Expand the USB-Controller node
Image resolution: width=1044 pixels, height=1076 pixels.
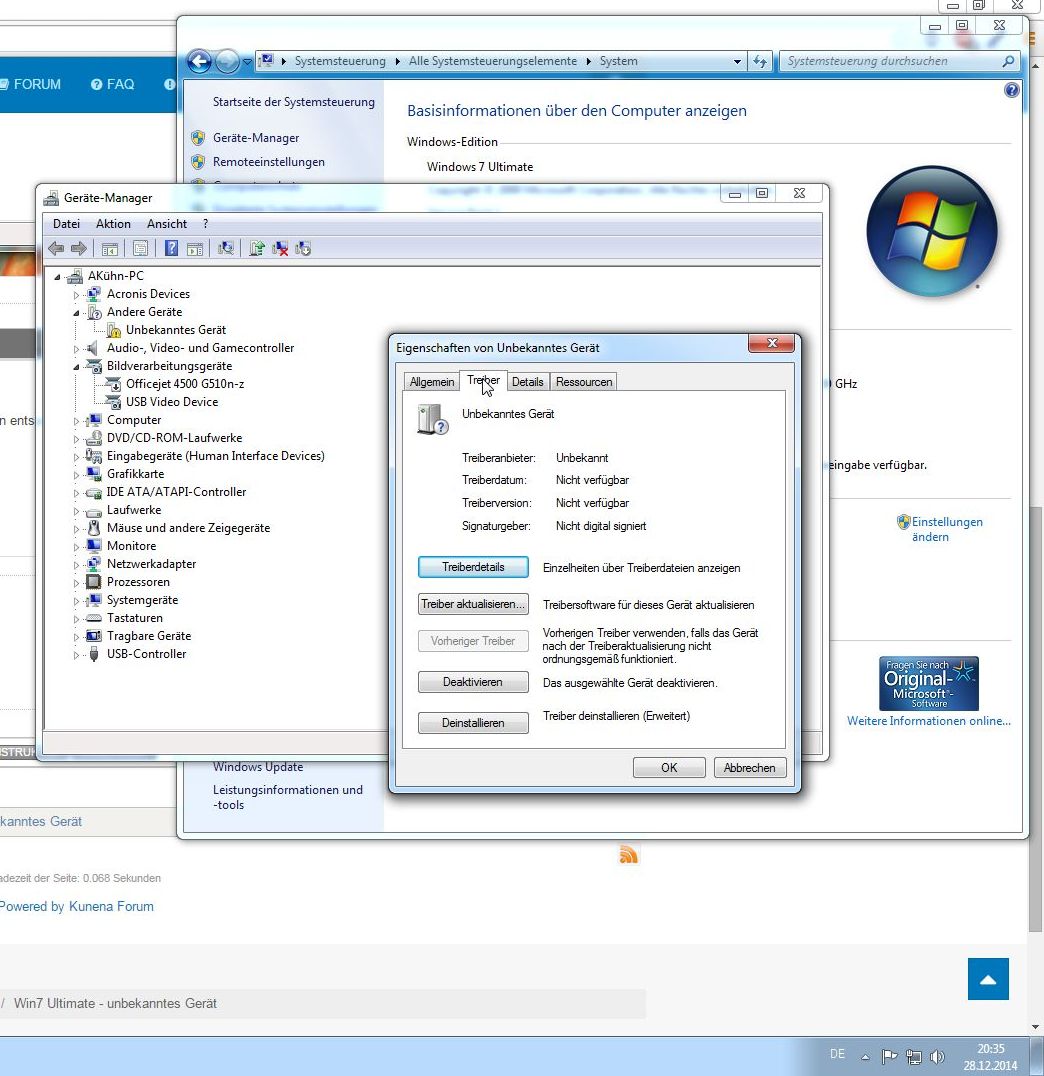pos(76,655)
